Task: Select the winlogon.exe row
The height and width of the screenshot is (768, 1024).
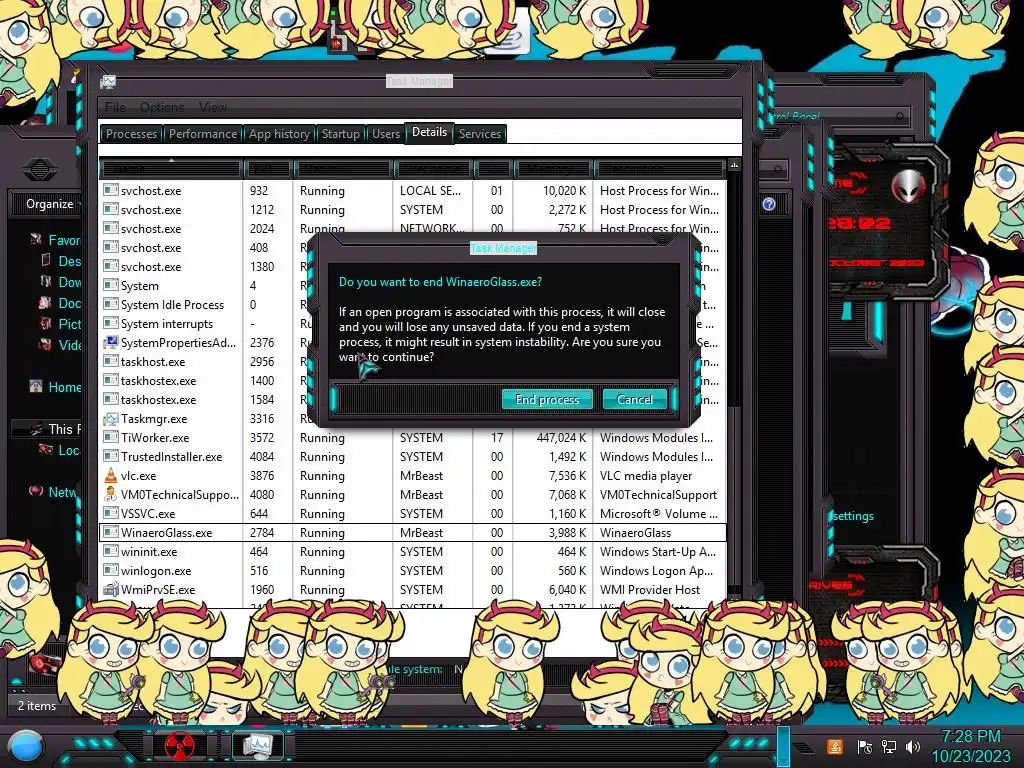Action: click(x=412, y=570)
